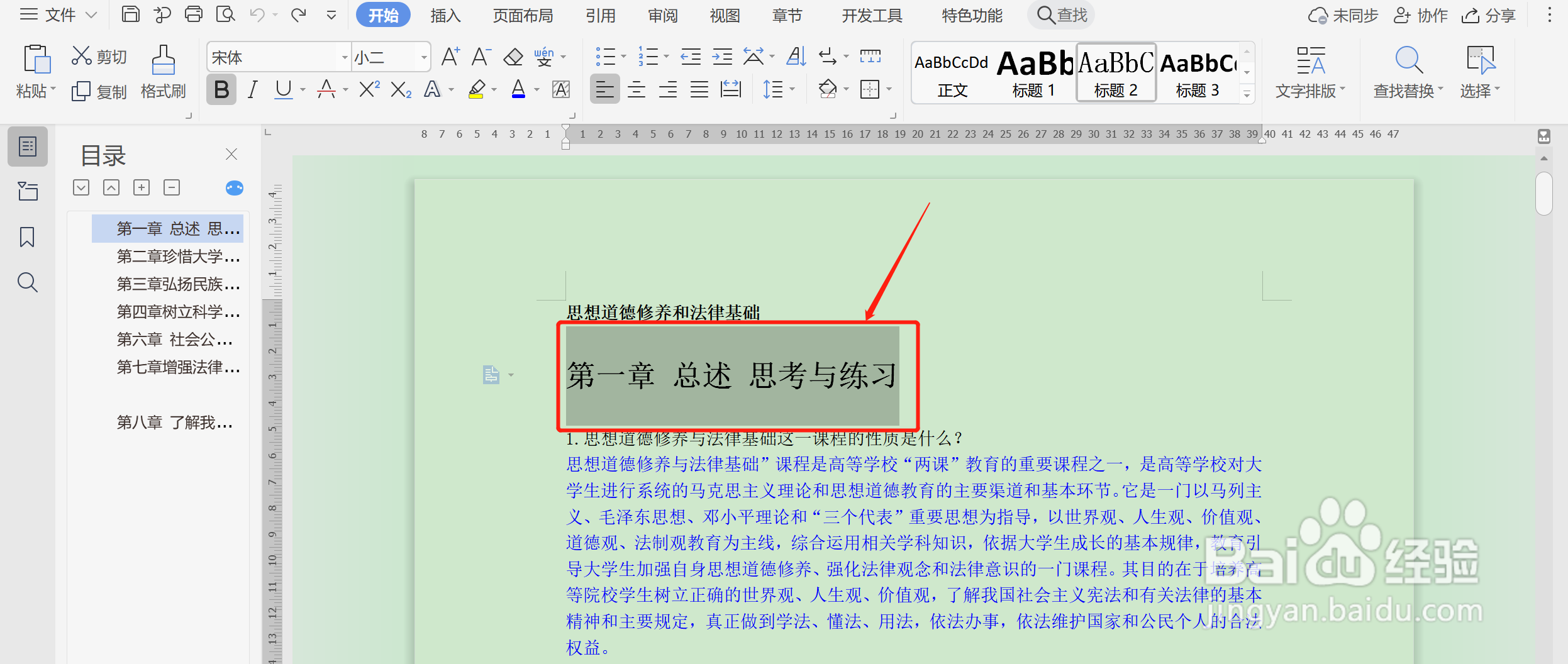Clear formatting with the eraser icon
1568x664 pixels.
point(513,57)
